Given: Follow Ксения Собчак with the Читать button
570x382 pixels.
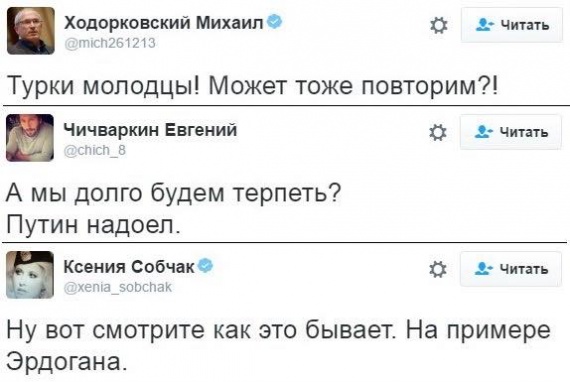Looking at the screenshot, I should [x=511, y=269].
